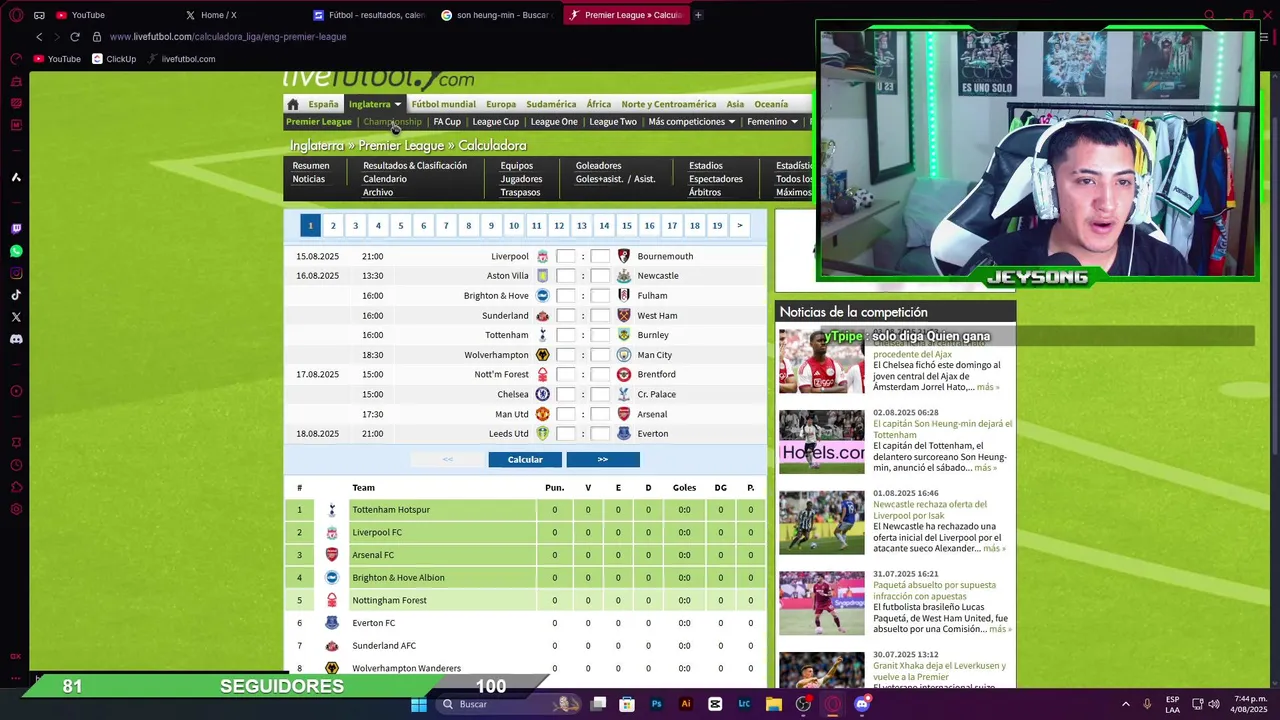Reload the page with the refresh button
Screen dimensions: 1280x720
[x=74, y=37]
